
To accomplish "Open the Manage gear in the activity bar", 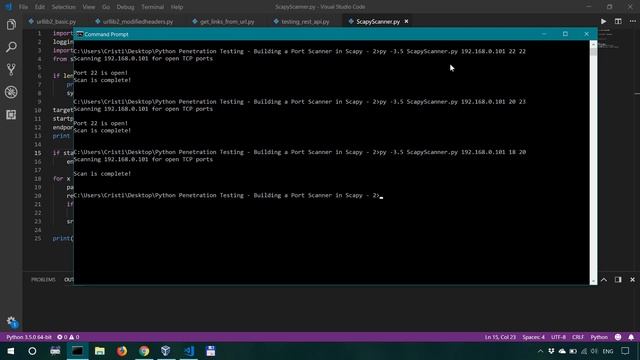I will pos(11,322).
